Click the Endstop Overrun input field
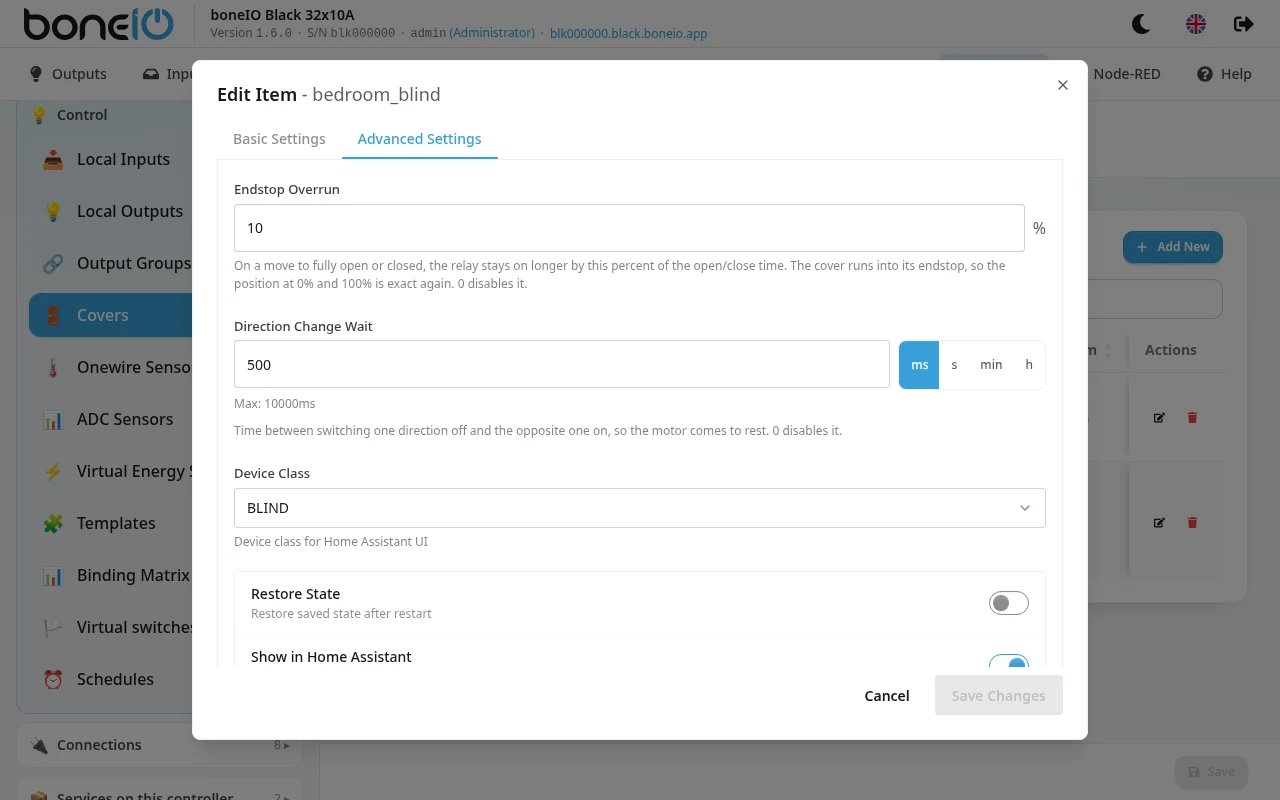 coord(629,228)
